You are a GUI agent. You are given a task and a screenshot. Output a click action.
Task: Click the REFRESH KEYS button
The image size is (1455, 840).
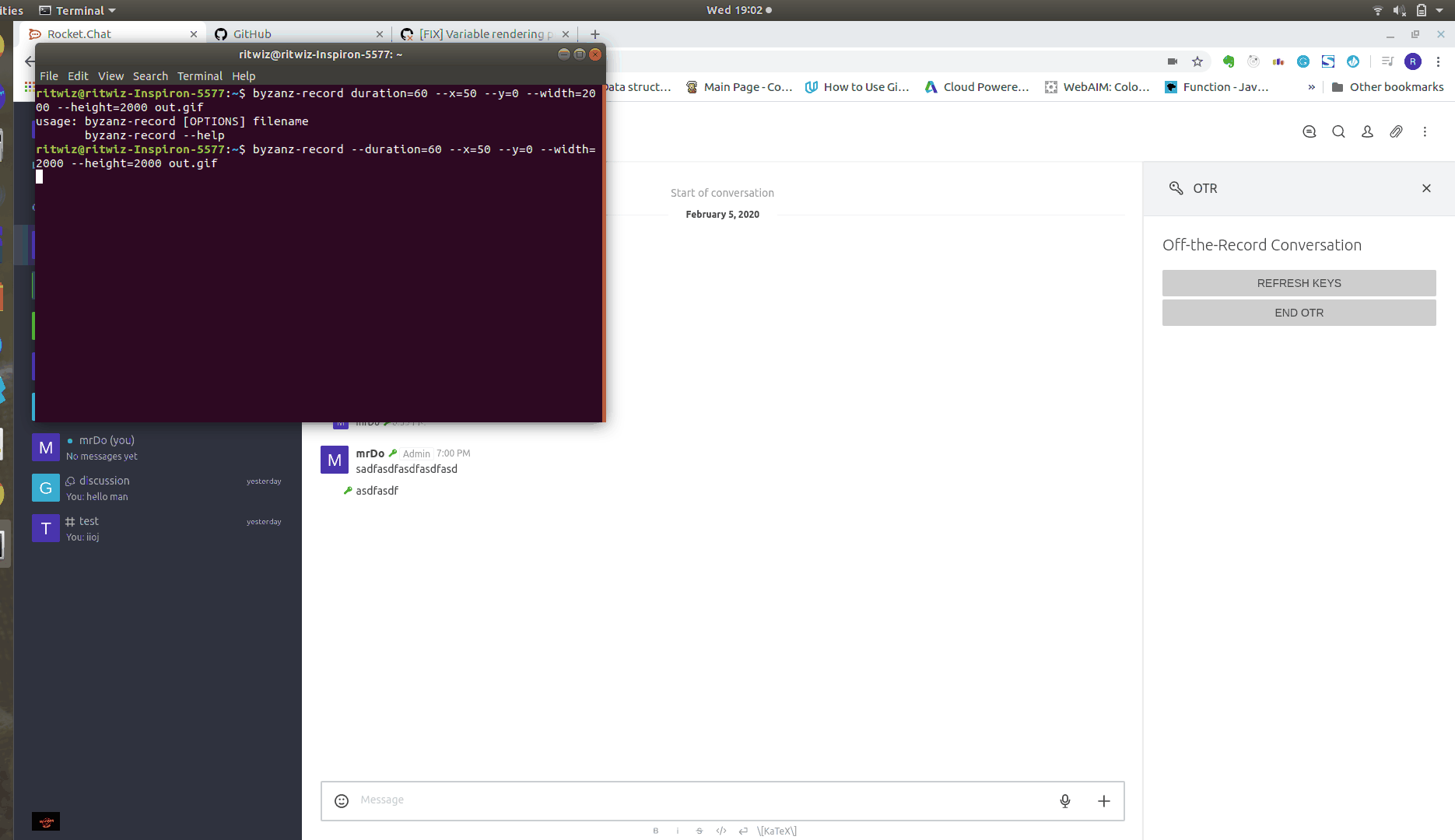tap(1299, 283)
